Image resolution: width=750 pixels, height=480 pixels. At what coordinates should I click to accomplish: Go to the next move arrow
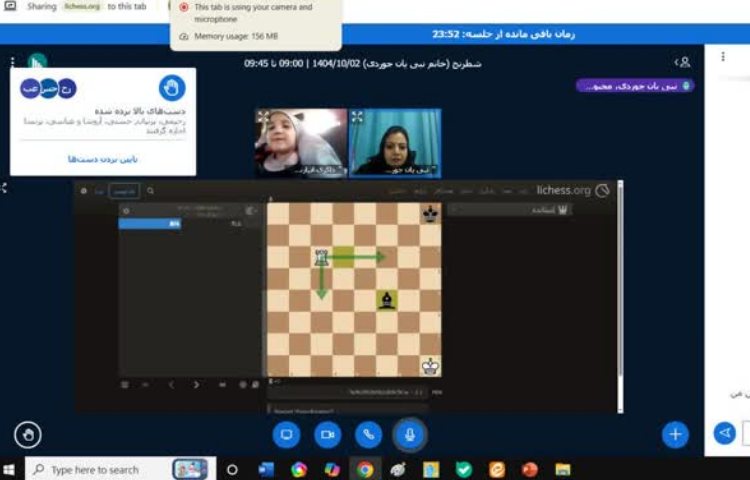click(x=196, y=384)
